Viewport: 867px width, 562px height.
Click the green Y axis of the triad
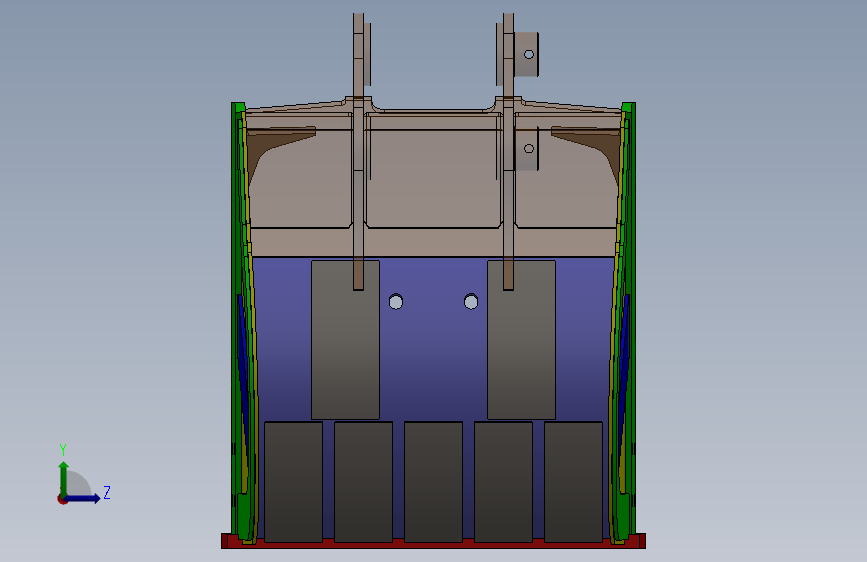pyautogui.click(x=64, y=478)
